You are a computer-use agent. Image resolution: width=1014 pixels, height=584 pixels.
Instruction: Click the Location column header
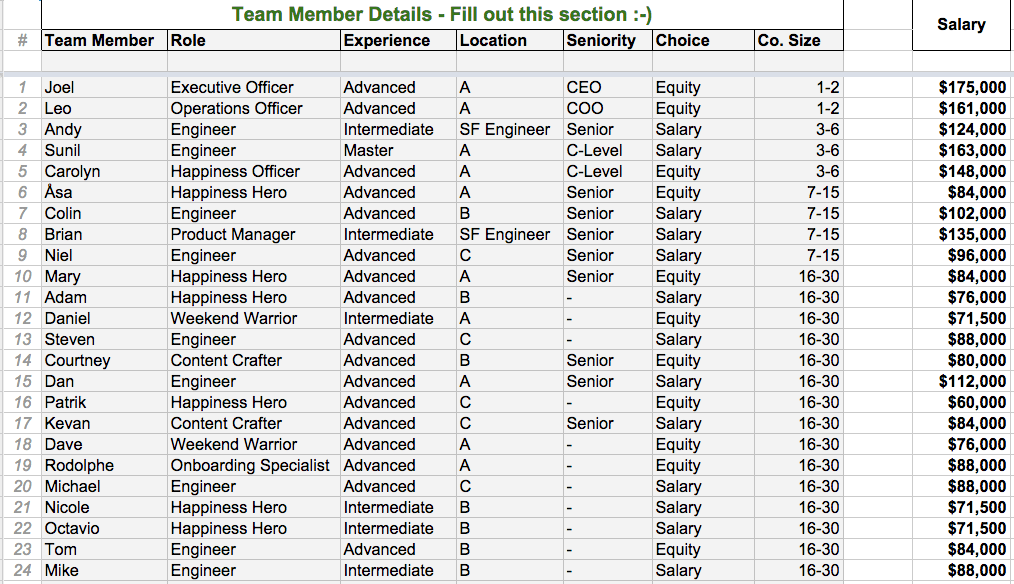493,41
